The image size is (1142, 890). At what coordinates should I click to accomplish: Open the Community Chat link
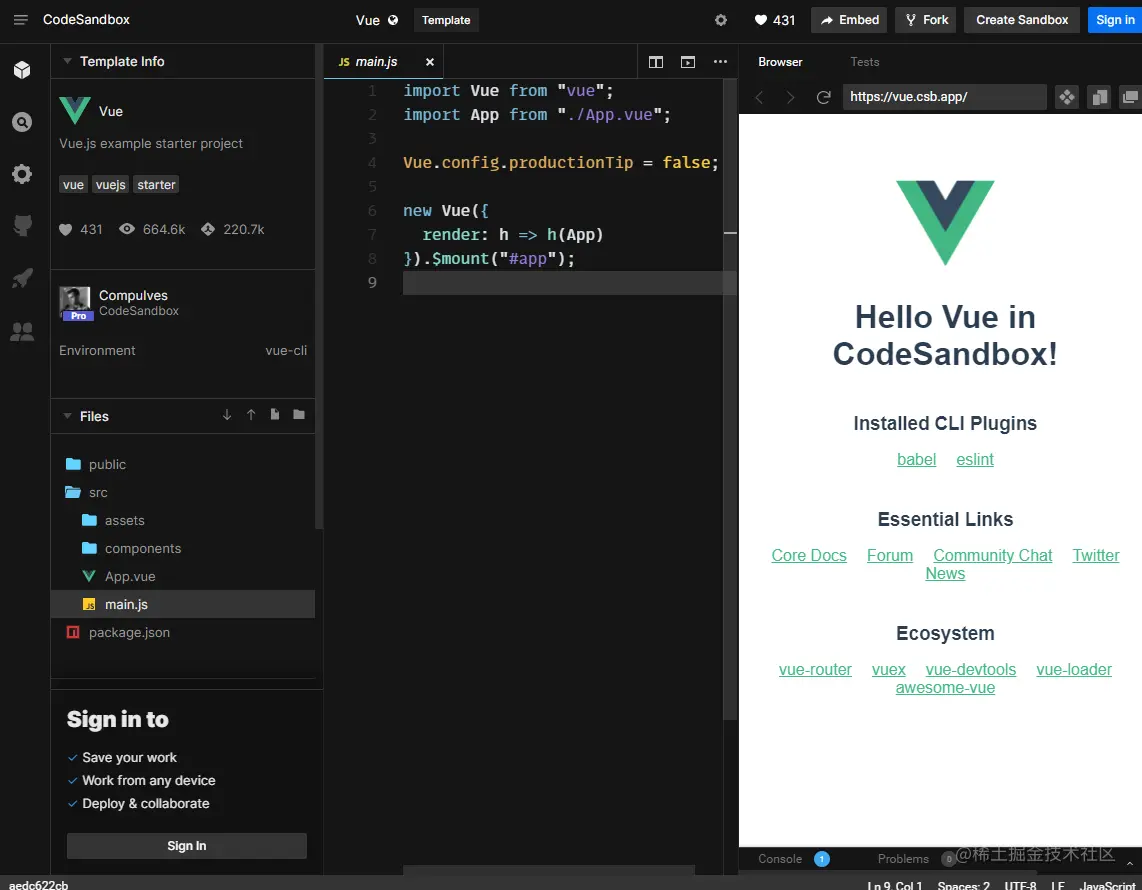[993, 555]
